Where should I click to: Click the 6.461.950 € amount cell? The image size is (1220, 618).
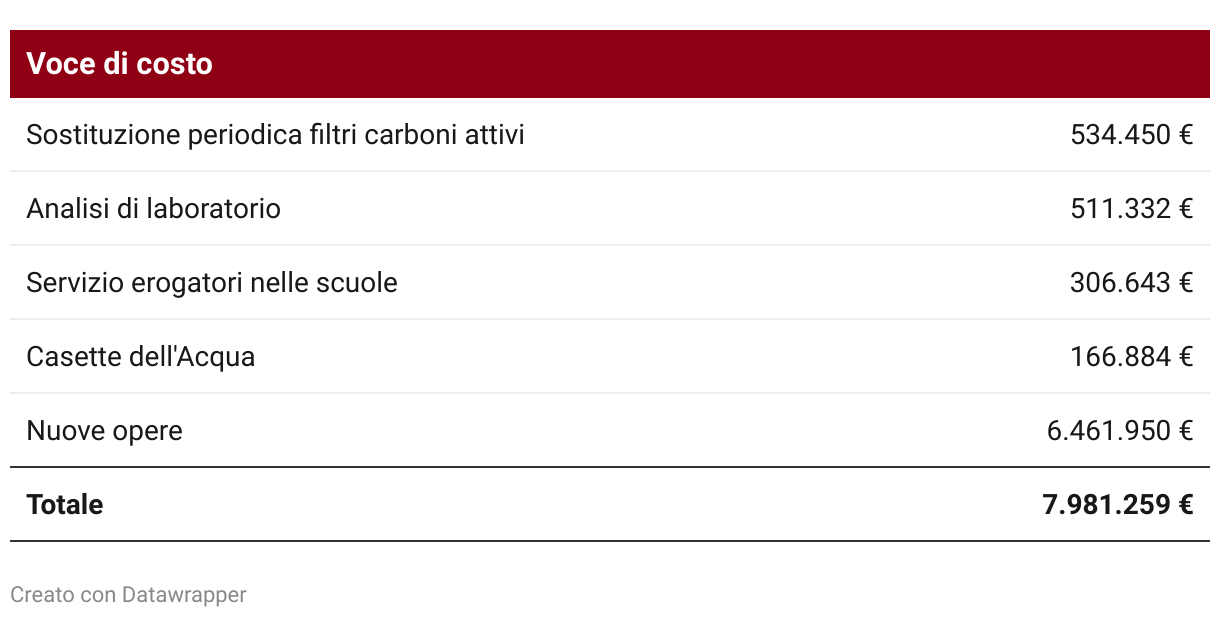[1120, 430]
